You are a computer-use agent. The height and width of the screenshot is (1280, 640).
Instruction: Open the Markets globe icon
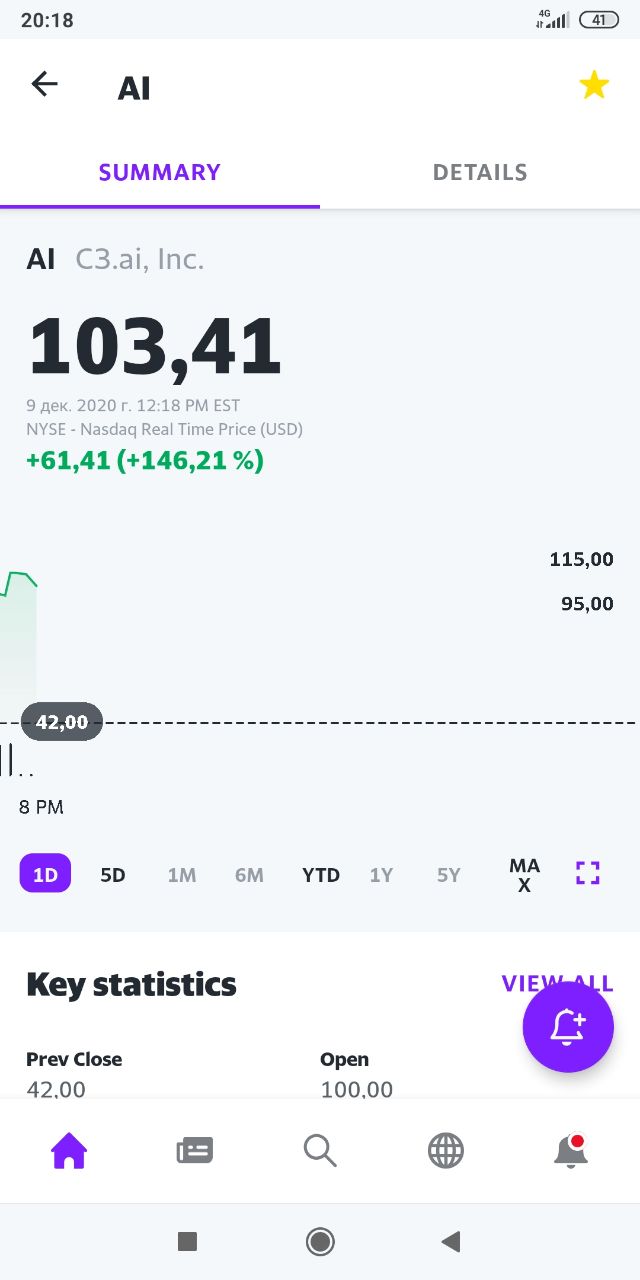446,1152
